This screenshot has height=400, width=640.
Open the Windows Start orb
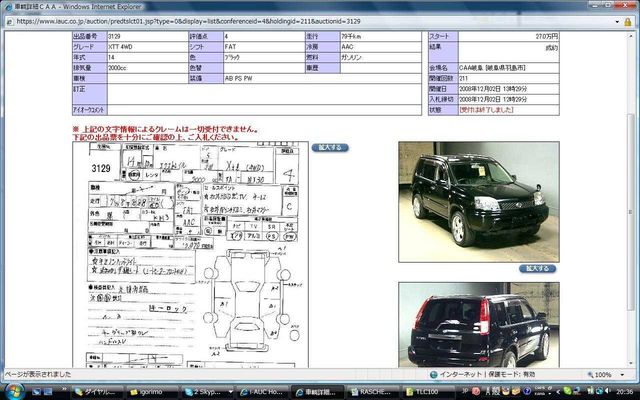pos(15,391)
